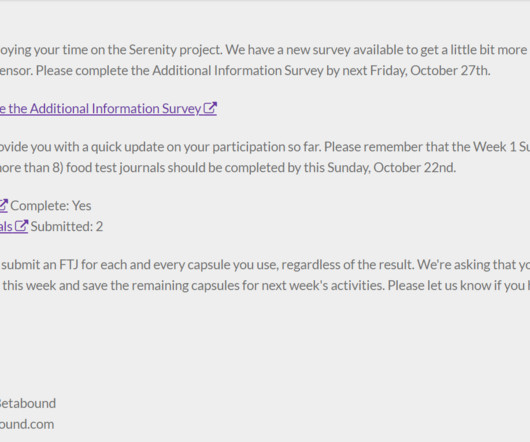Image resolution: width=530 pixels, height=442 pixels.
Task: Click the text 'Week 1' in the reminder
Action: pos(495,146)
